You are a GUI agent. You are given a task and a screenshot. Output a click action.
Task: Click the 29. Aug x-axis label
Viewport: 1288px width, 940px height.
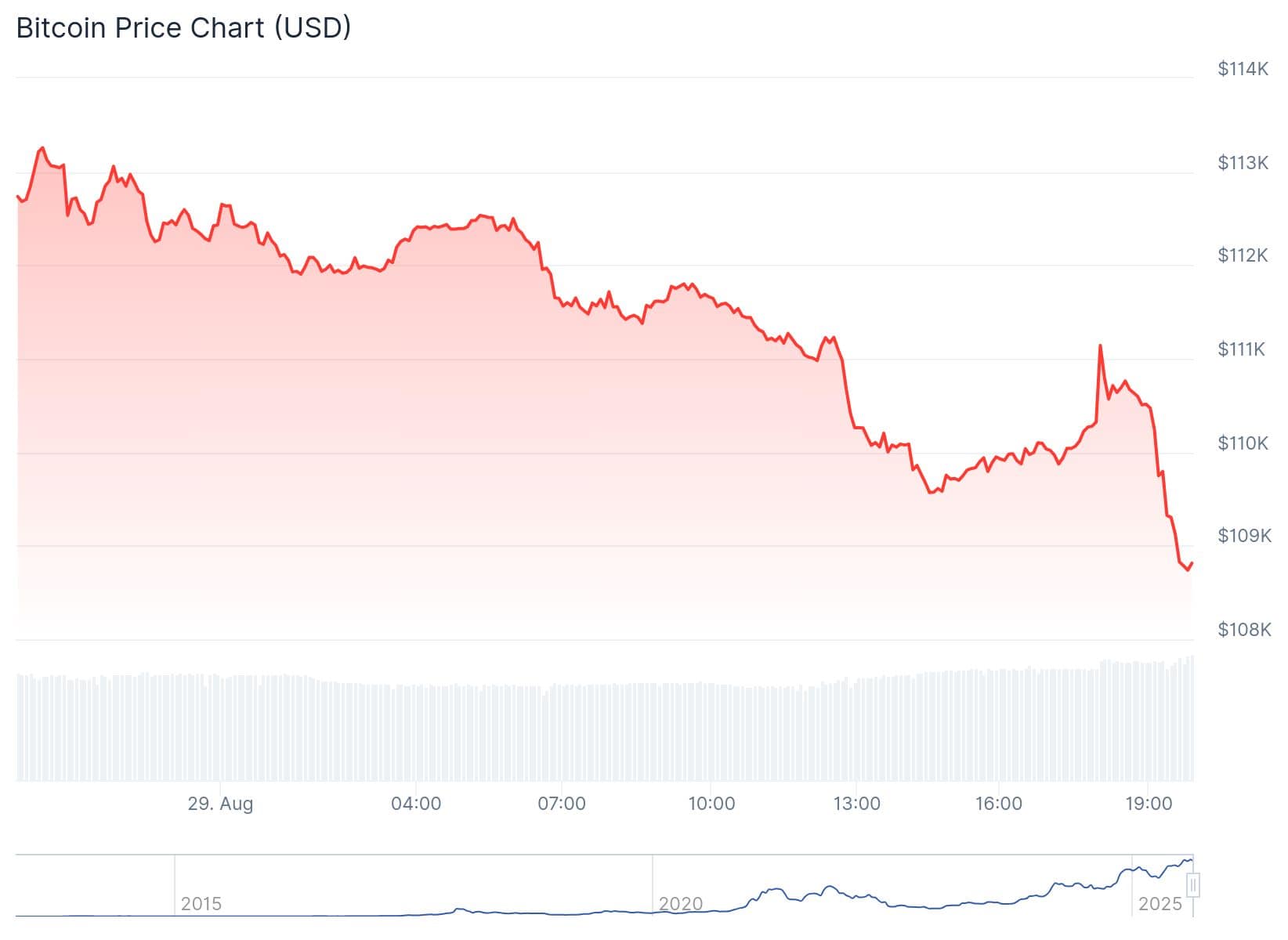coord(220,804)
